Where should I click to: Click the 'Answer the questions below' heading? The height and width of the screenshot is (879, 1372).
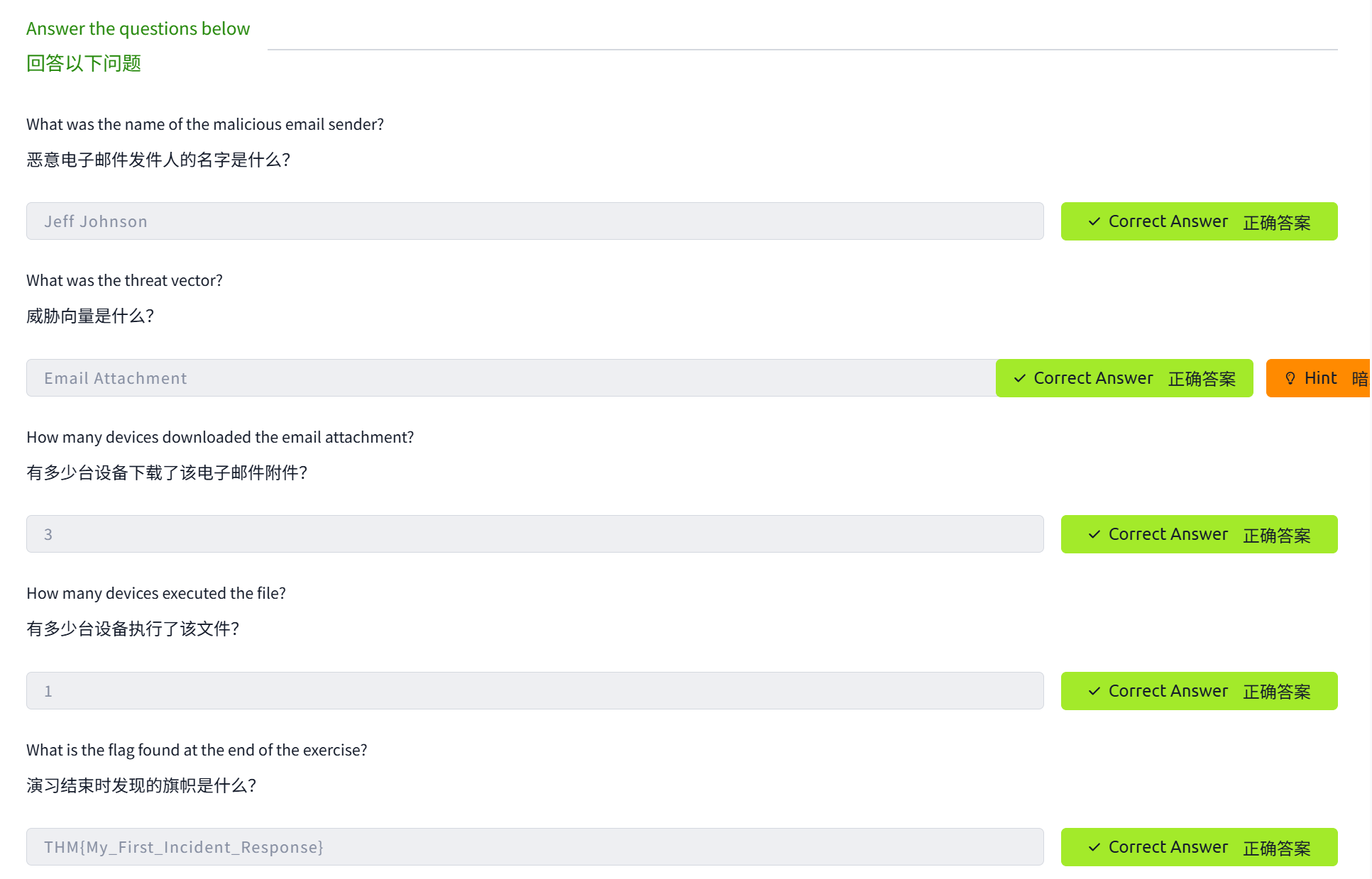[x=138, y=29]
